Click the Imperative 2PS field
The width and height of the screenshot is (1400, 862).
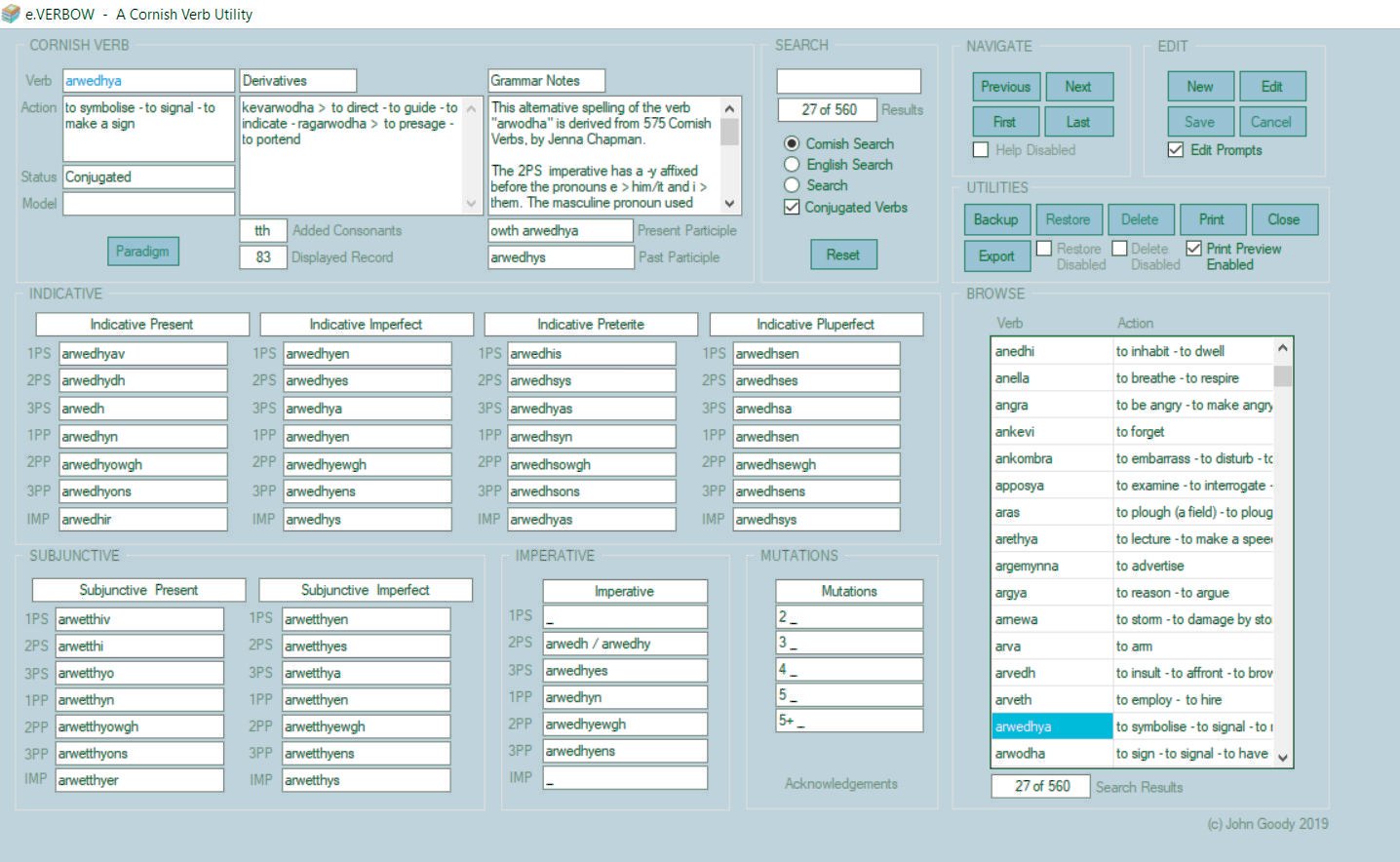click(625, 644)
